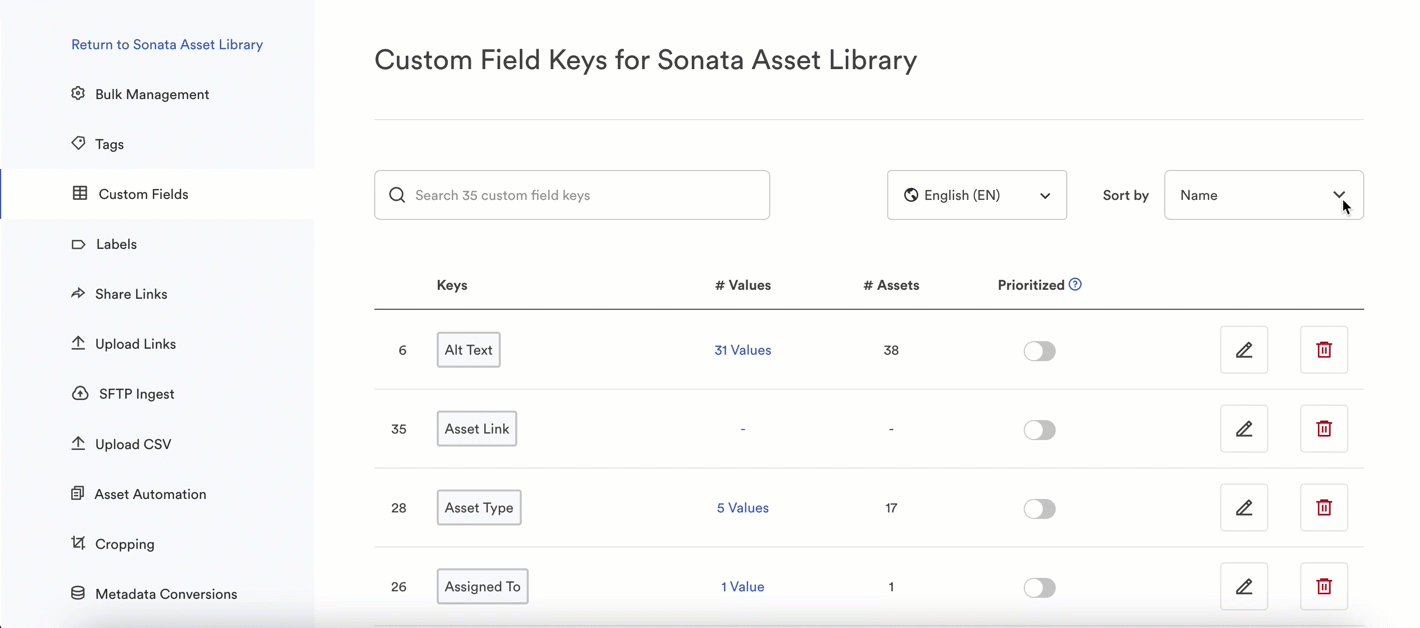Edit the Assigned To key with pencil icon

click(1243, 587)
